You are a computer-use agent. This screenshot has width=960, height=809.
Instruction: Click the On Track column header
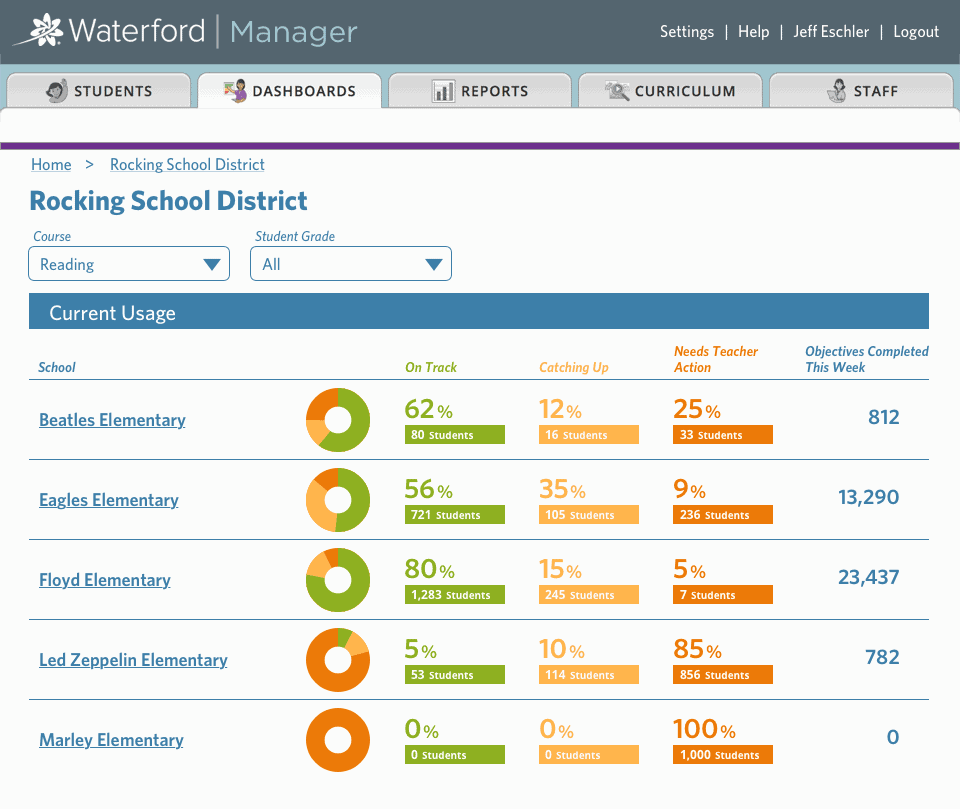[431, 367]
